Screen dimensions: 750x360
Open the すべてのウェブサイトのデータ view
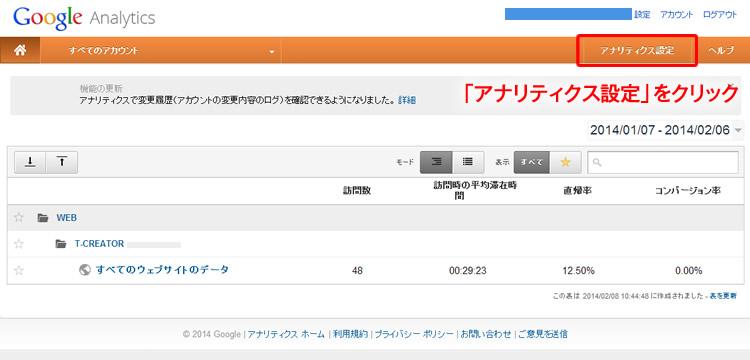(x=162, y=270)
